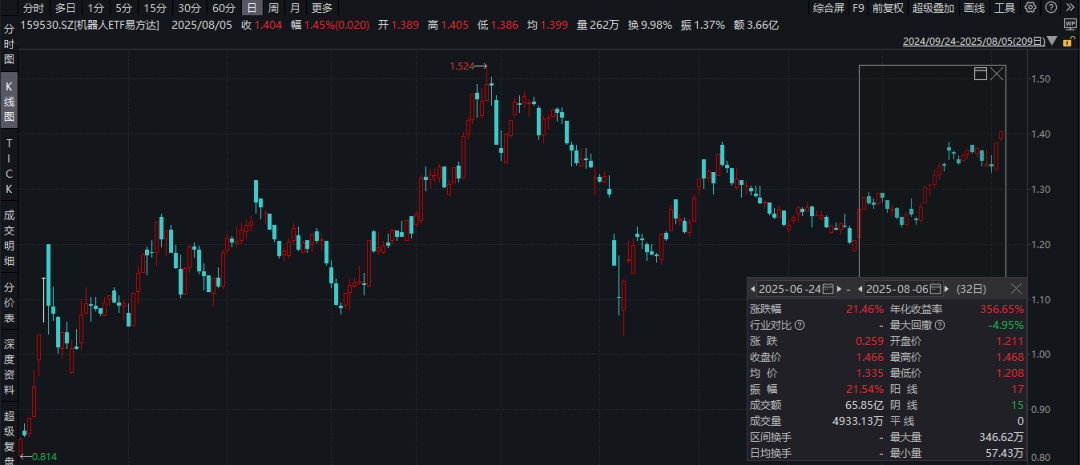Screen dimensions: 1080x465
Task: Expand the double-chevron more icon
Action: tap(1068, 8)
